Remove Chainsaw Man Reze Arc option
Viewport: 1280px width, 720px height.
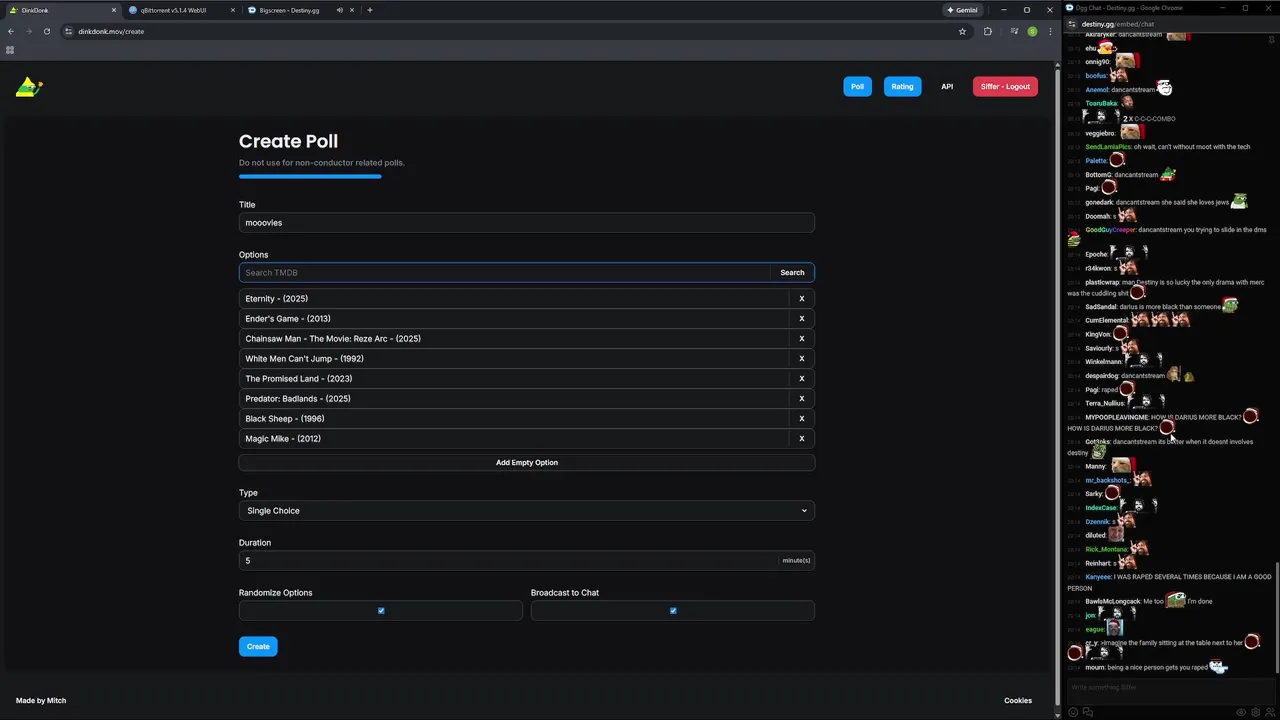(x=802, y=338)
